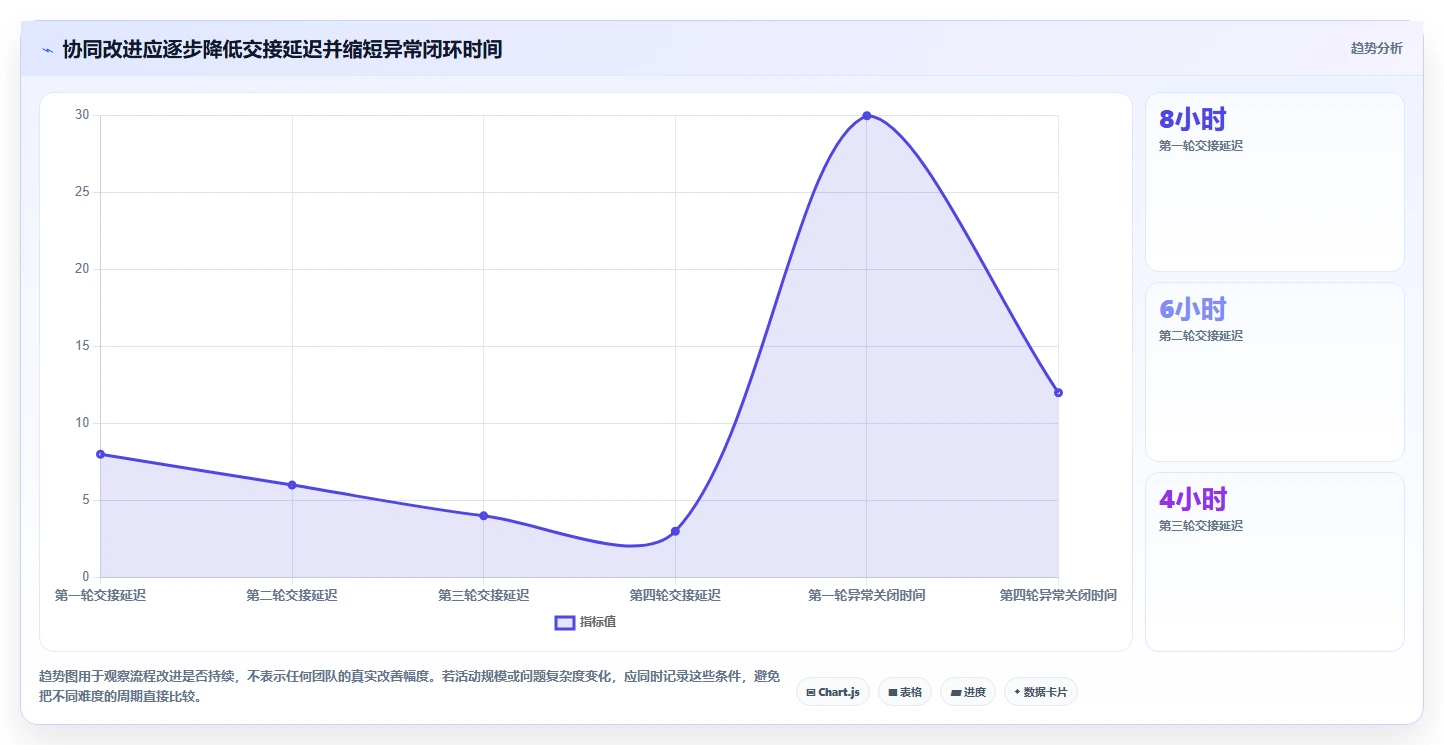Click the data point for 第四轮交接延迟
This screenshot has height=745, width=1444.
pos(675,531)
